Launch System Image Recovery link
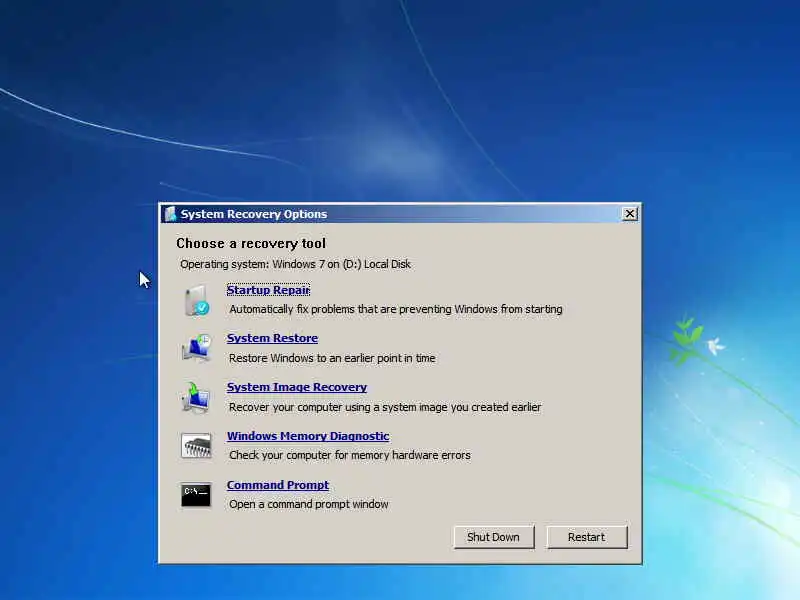This screenshot has height=600, width=800. [297, 387]
